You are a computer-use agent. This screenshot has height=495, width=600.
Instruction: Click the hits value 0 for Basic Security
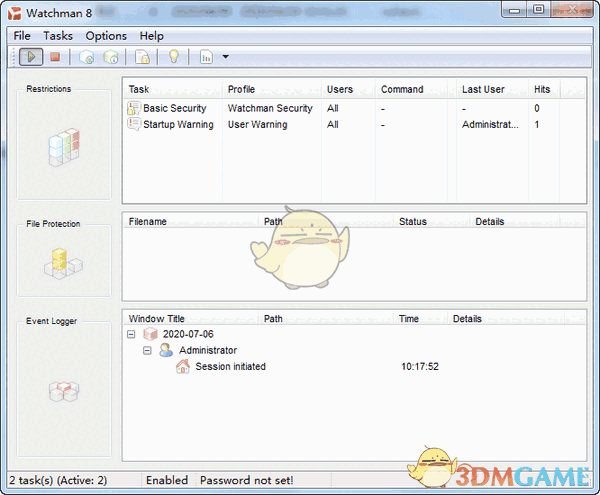click(537, 108)
